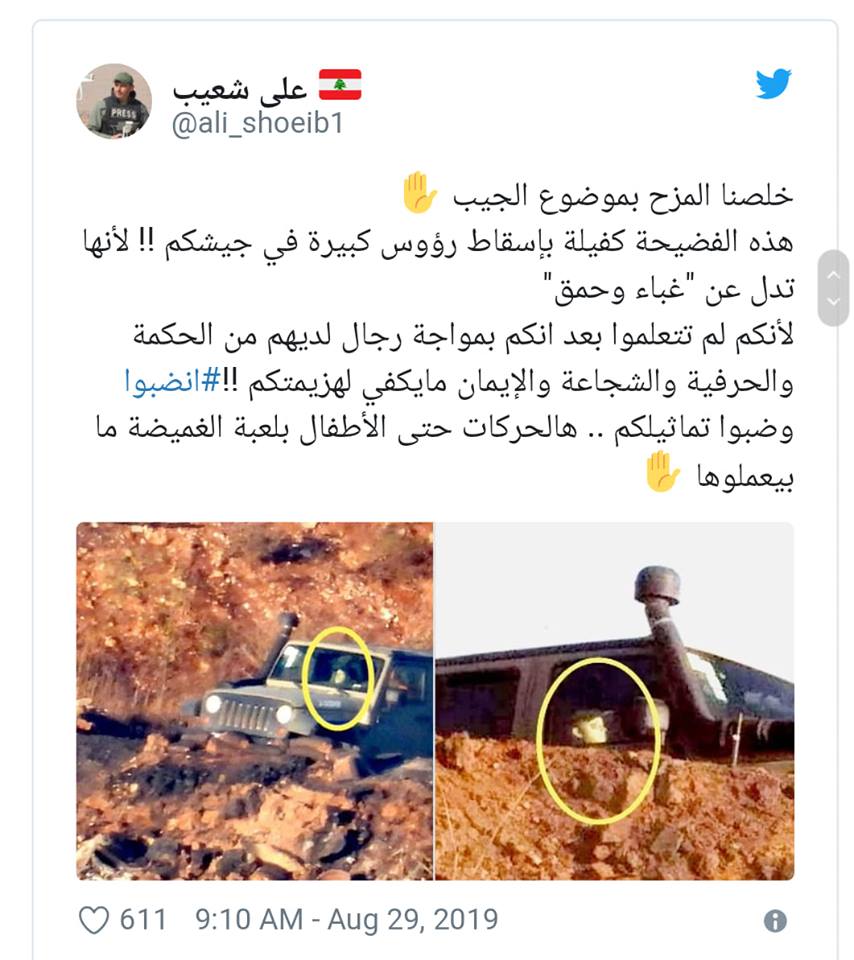
Task: Visit the @ali_shoeib1 handle link
Action: pyautogui.click(x=258, y=123)
